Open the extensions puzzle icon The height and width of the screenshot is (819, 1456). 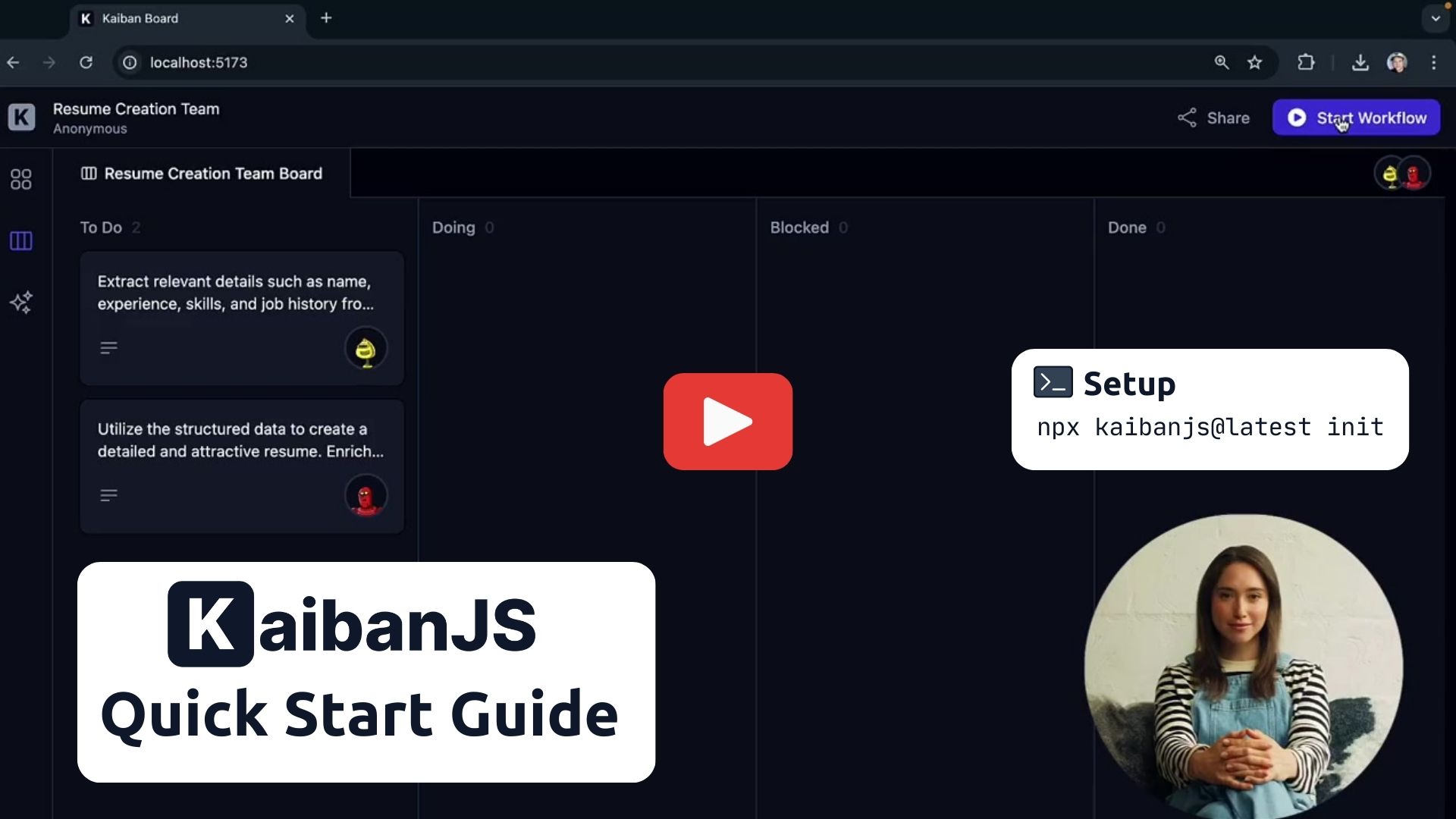1306,62
